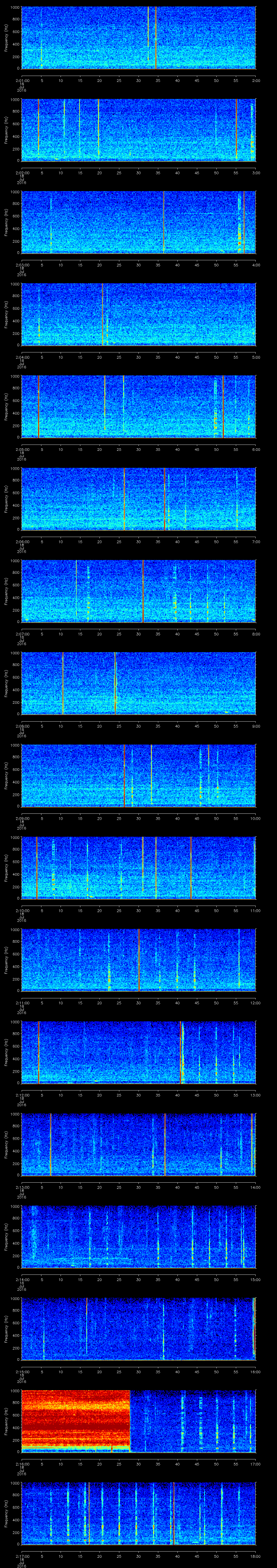The width and height of the screenshot is (277, 1568).
Task: Click the "17:00" end time label
Action: (255, 1464)
